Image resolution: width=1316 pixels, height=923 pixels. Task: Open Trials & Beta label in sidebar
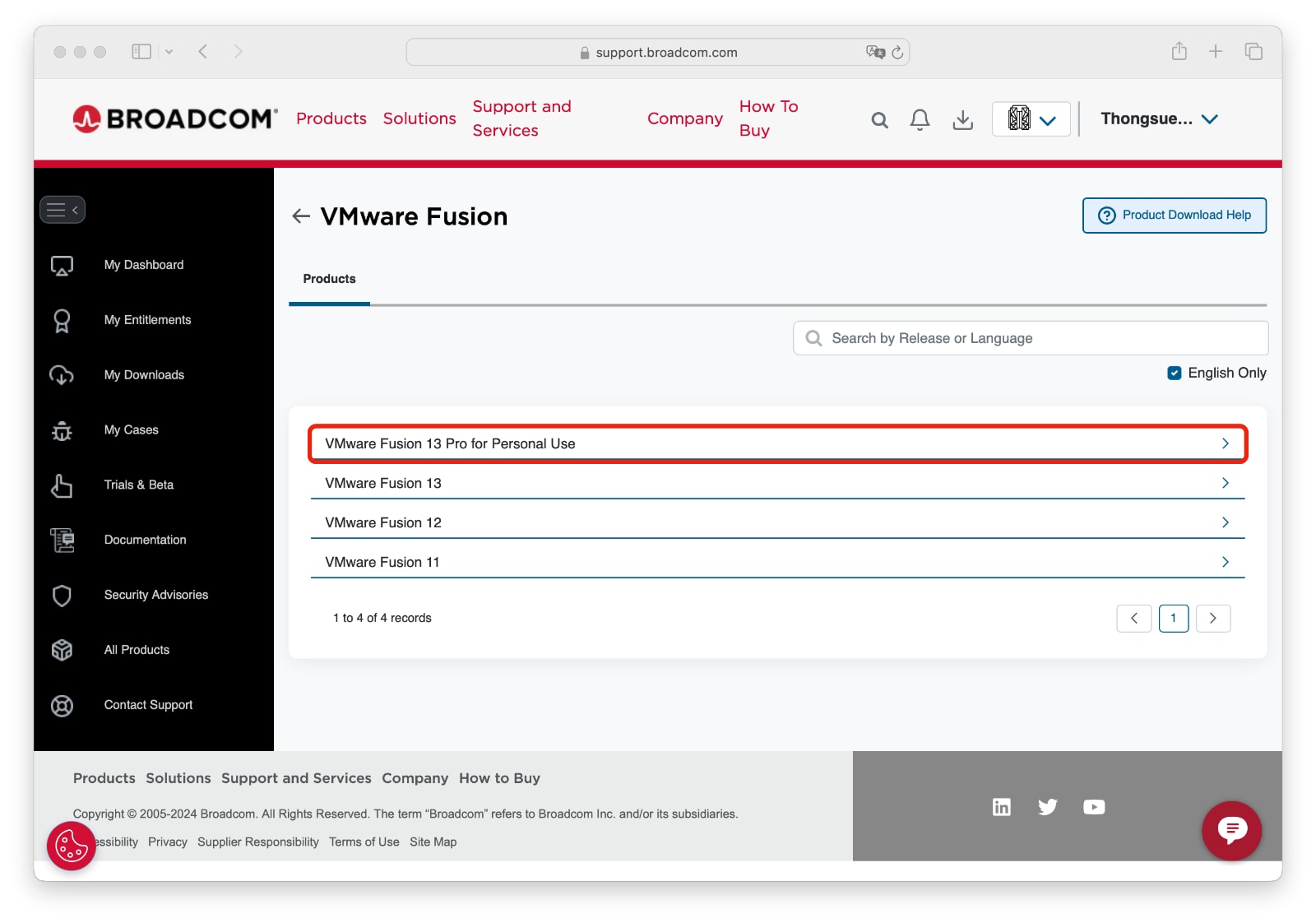[x=139, y=485]
